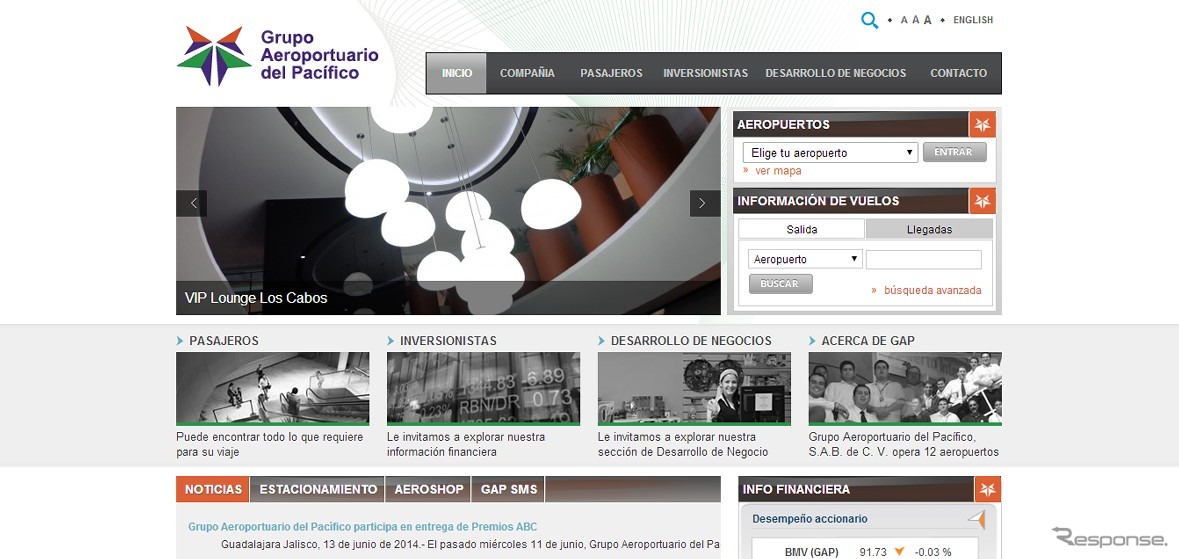Open the ver mapa link
The image size is (1179, 559).
(778, 171)
